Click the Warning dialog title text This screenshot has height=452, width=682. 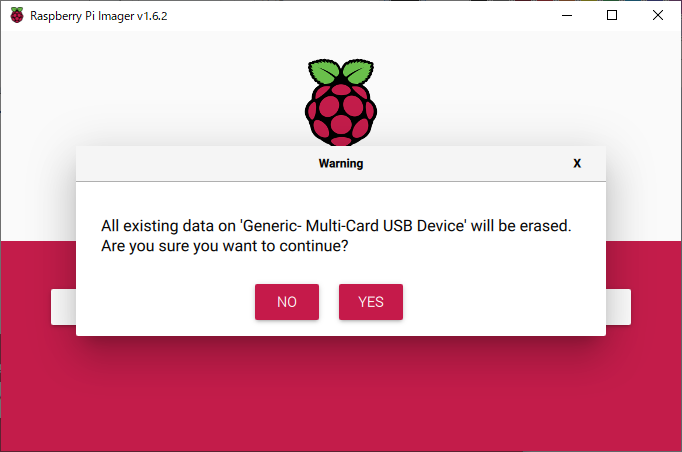tap(341, 164)
